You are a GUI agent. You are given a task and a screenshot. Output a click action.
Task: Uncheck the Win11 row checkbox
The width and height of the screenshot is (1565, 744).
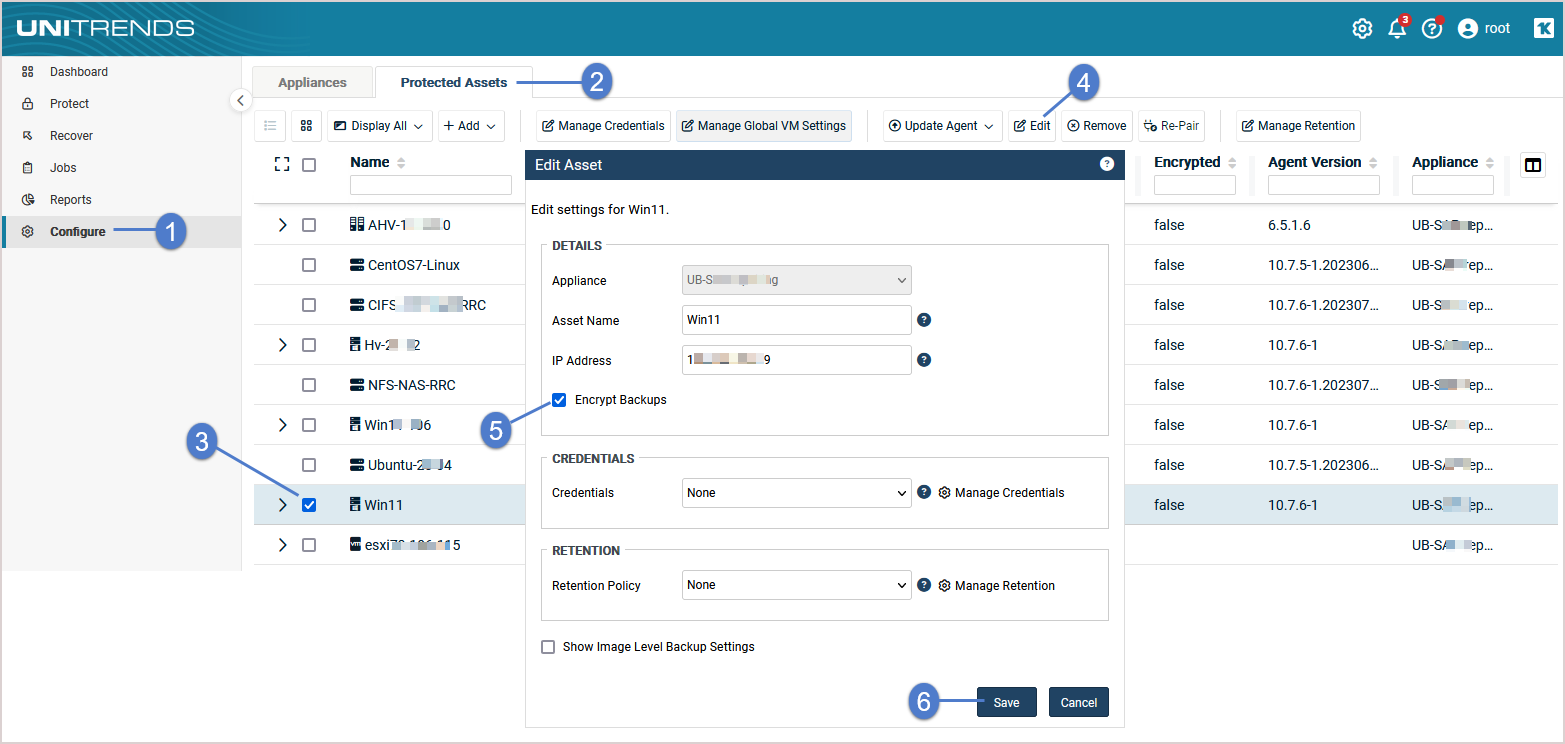point(309,505)
